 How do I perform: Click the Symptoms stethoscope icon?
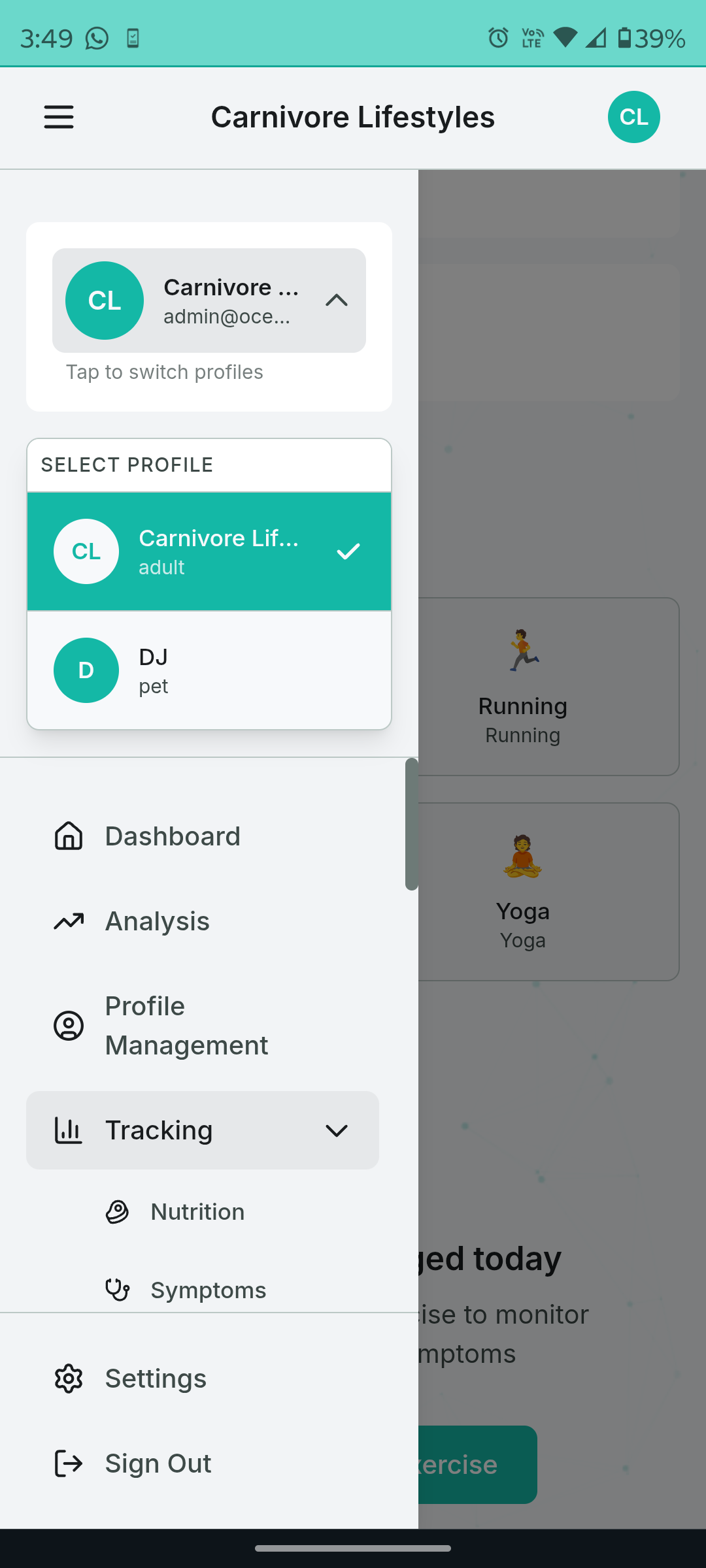pos(118,1290)
